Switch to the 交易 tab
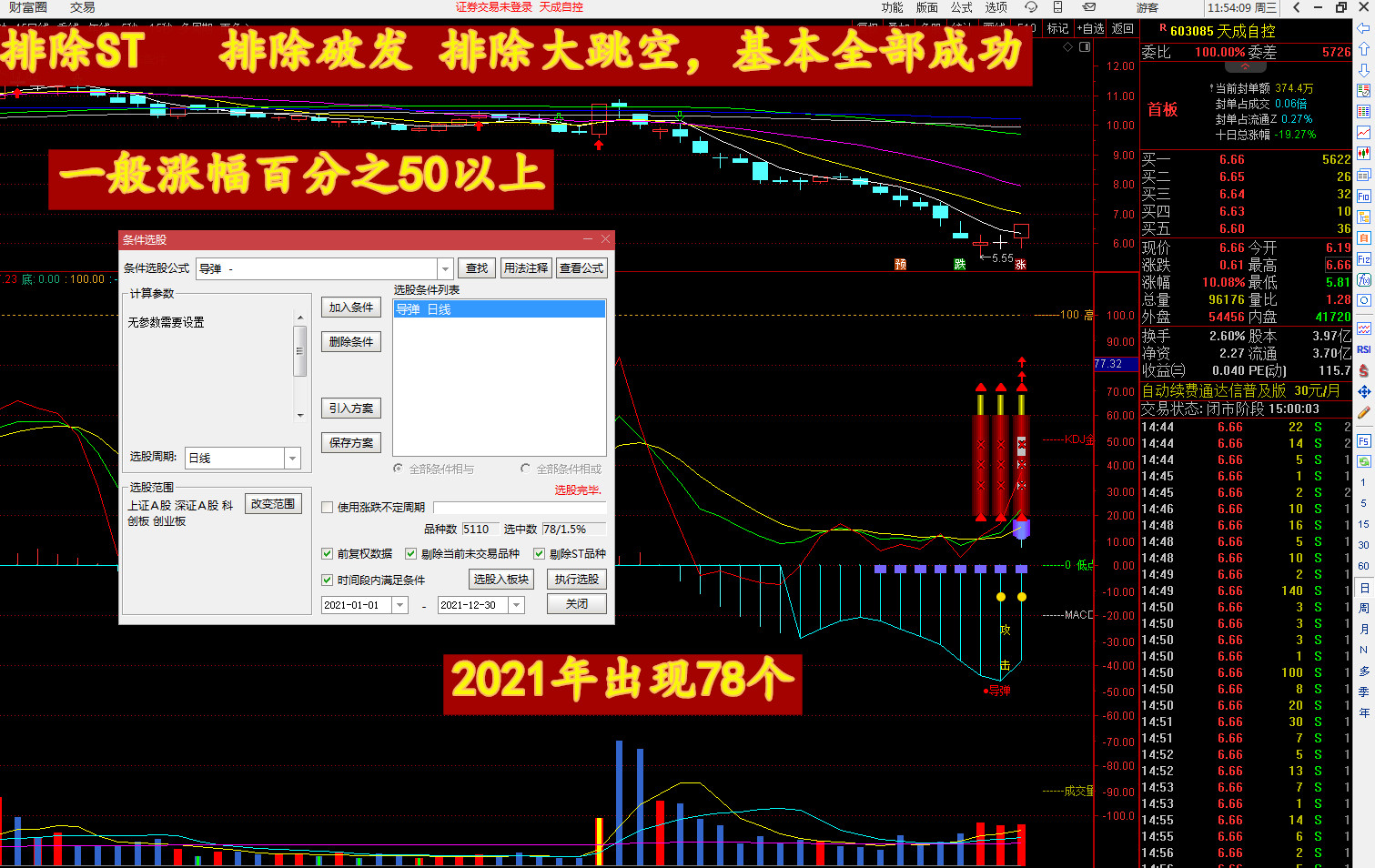The height and width of the screenshot is (868, 1375). tap(82, 7)
